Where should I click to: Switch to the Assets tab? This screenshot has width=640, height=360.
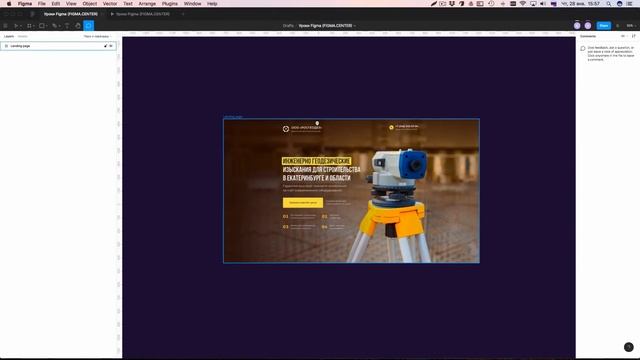tap(22, 36)
